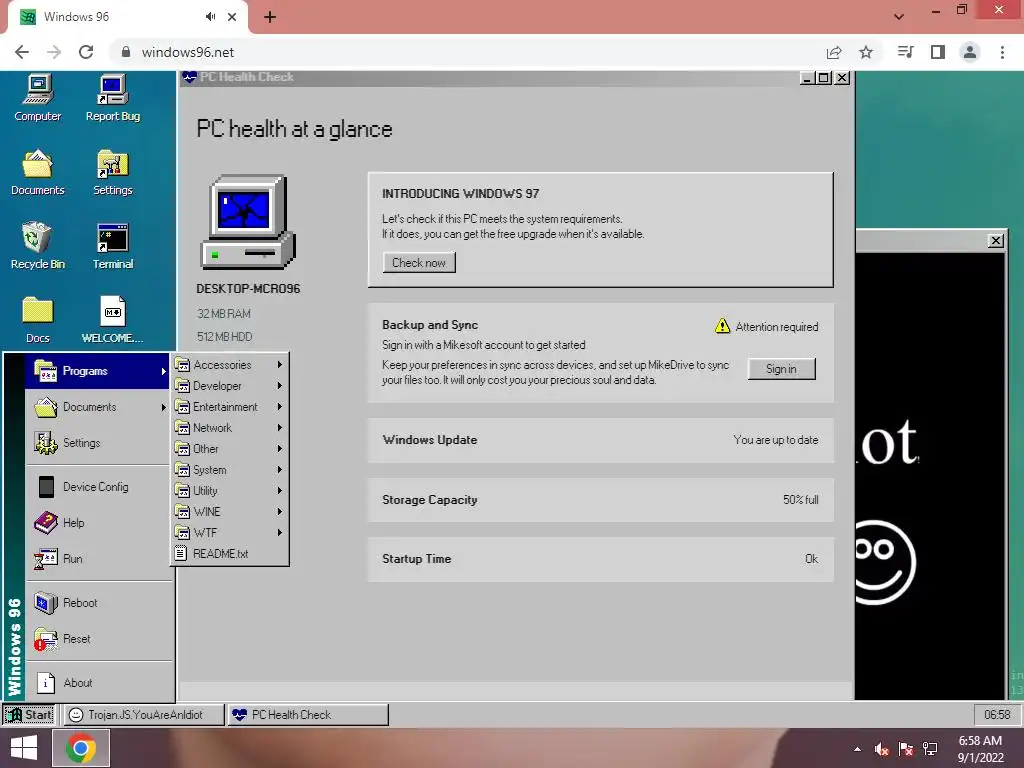Image resolution: width=1024 pixels, height=768 pixels.
Task: Open the WELCOME markdown file icon
Action: pyautogui.click(x=112, y=319)
